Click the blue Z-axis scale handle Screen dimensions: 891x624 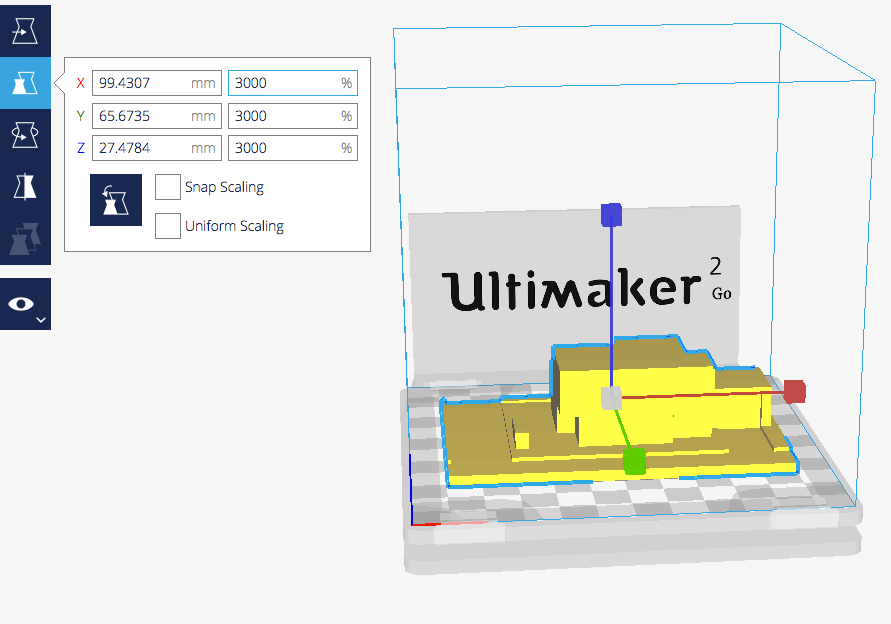pos(611,215)
